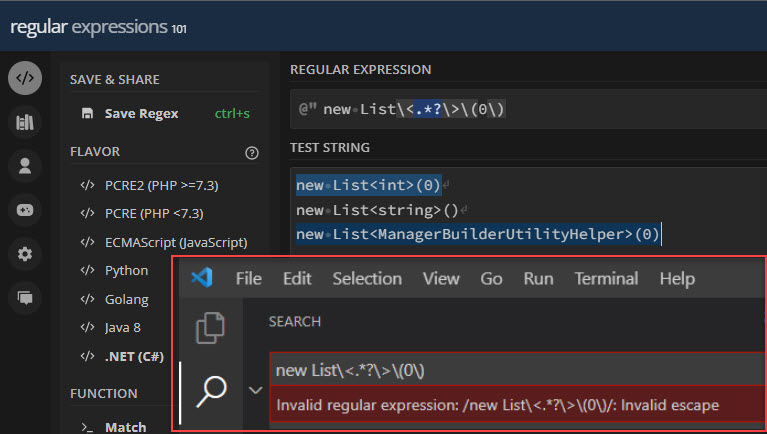Open the chat bubble sidebar icon
Screen dimensions: 767x434
(x=25, y=297)
